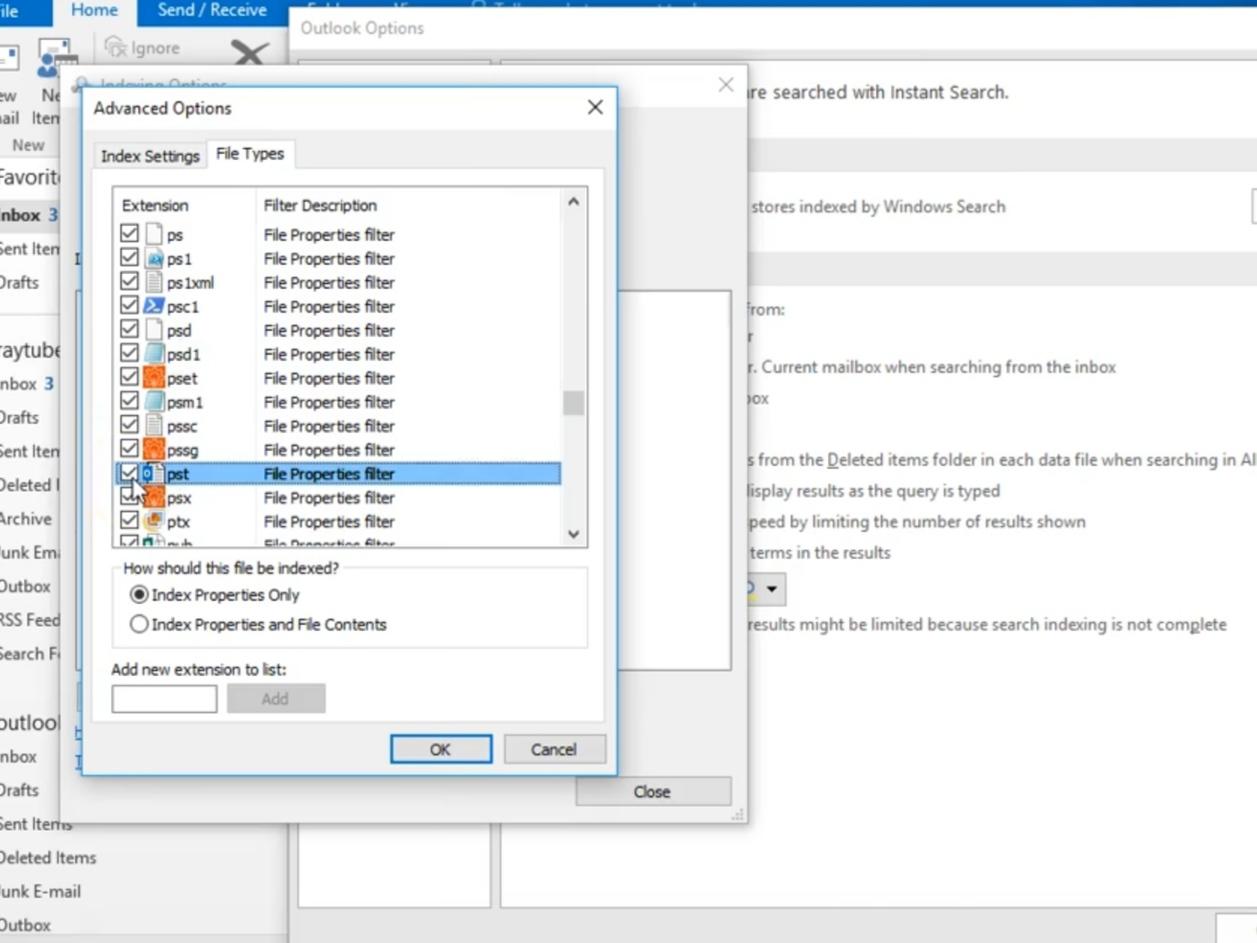The height and width of the screenshot is (943, 1257).
Task: Close the Indexing Options window behind
Action: click(x=726, y=86)
